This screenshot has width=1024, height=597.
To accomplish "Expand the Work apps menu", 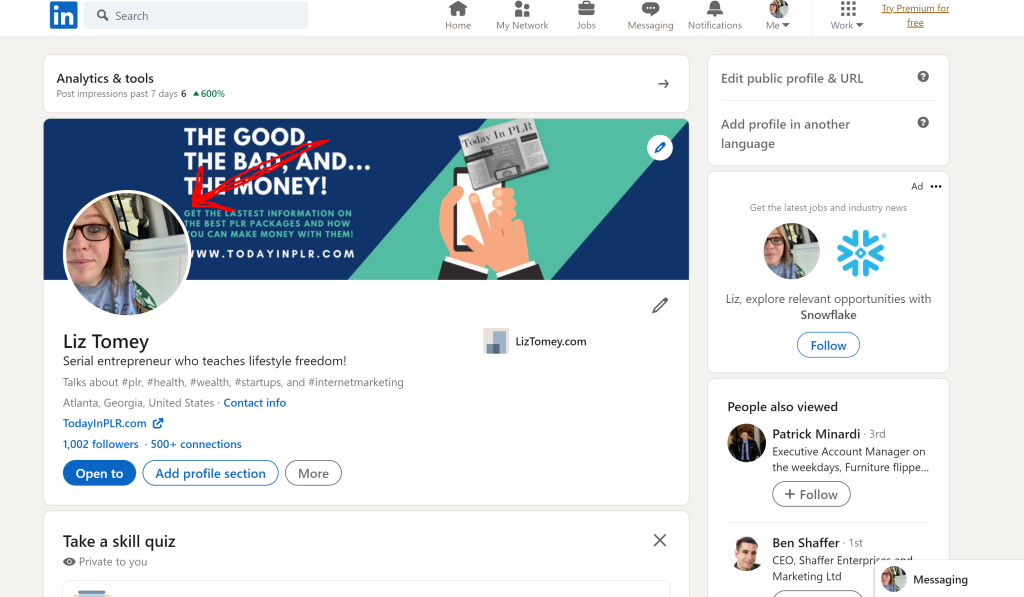I will (x=847, y=16).
